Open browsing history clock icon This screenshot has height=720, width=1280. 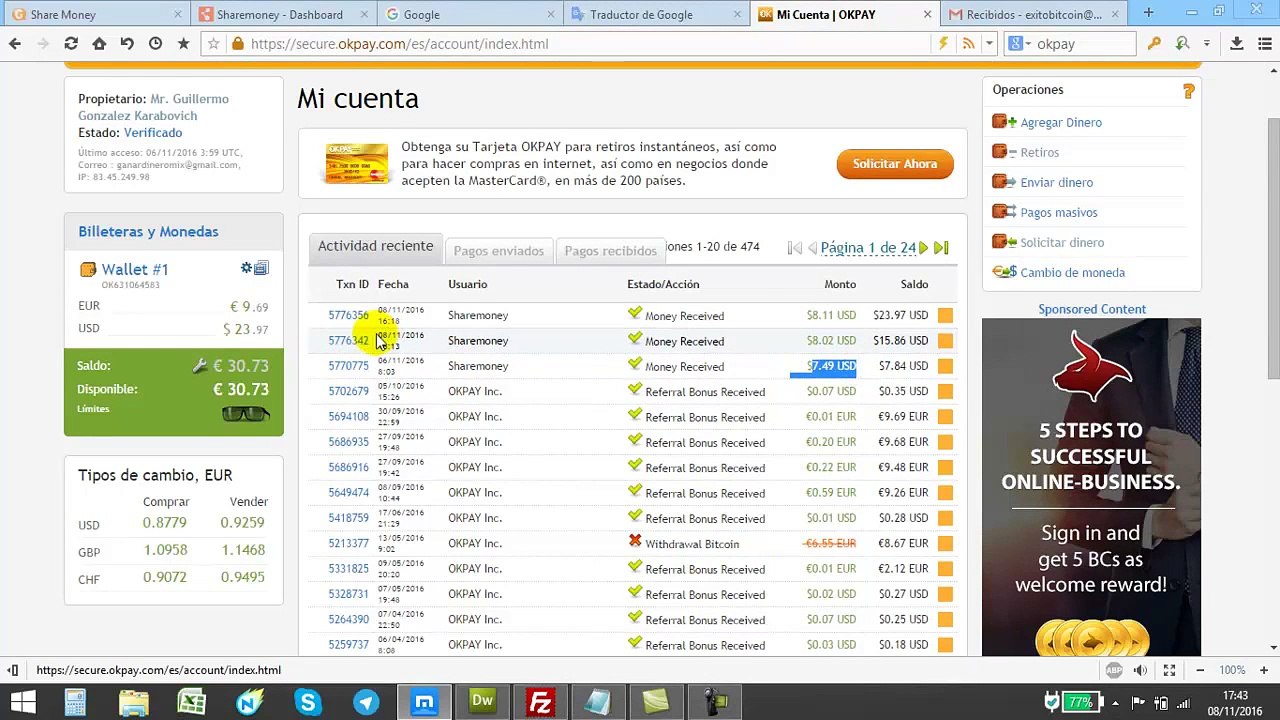click(155, 44)
